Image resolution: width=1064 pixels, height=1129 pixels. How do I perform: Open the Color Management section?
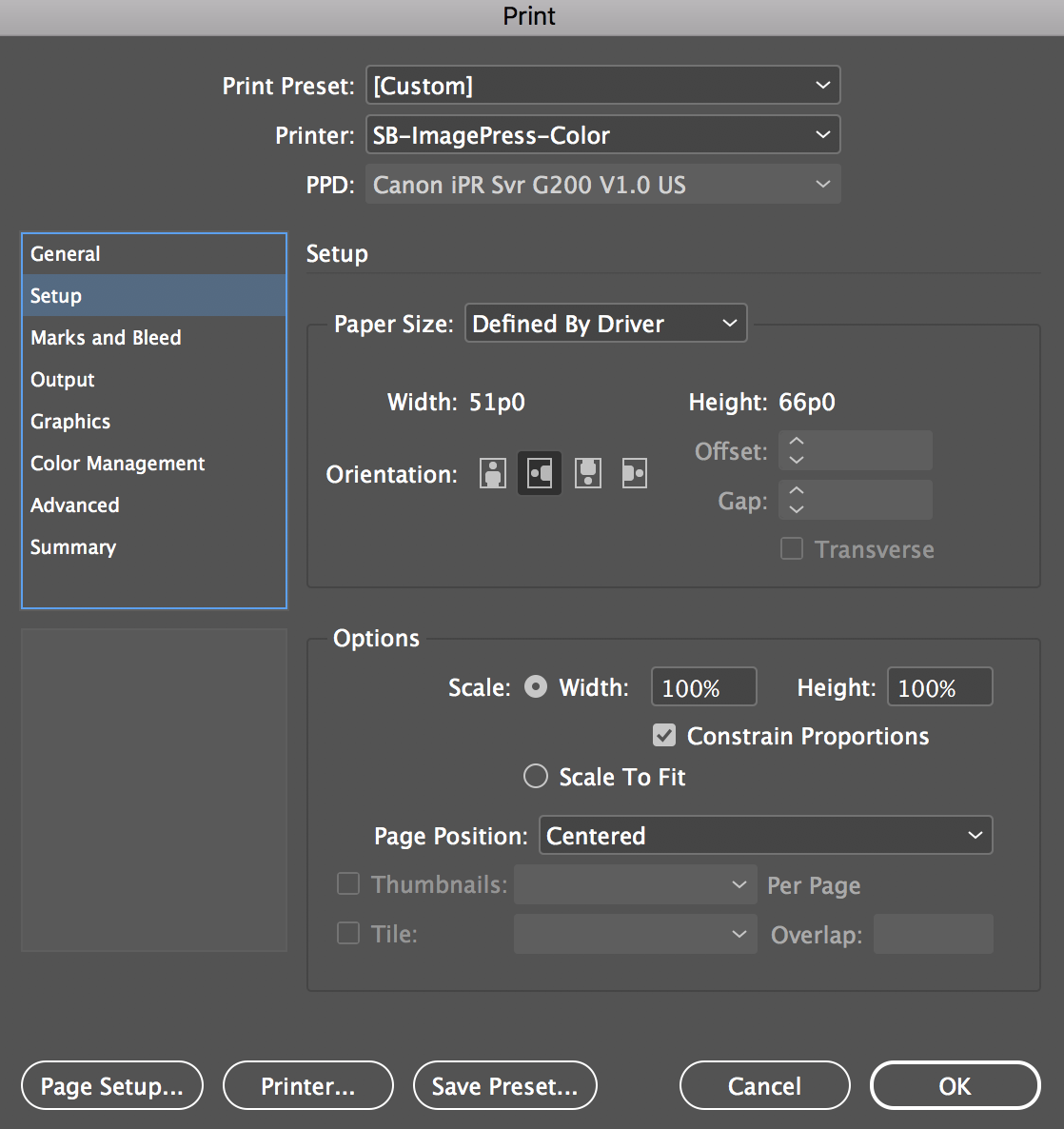click(x=117, y=464)
